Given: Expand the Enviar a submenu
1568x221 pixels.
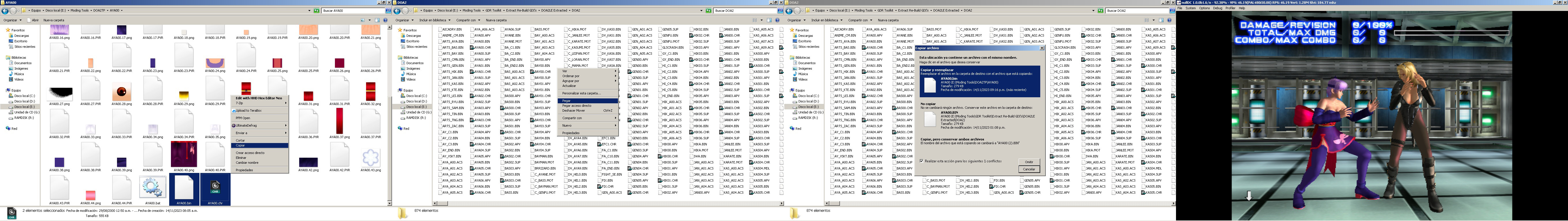Looking at the screenshot, I should click(260, 133).
